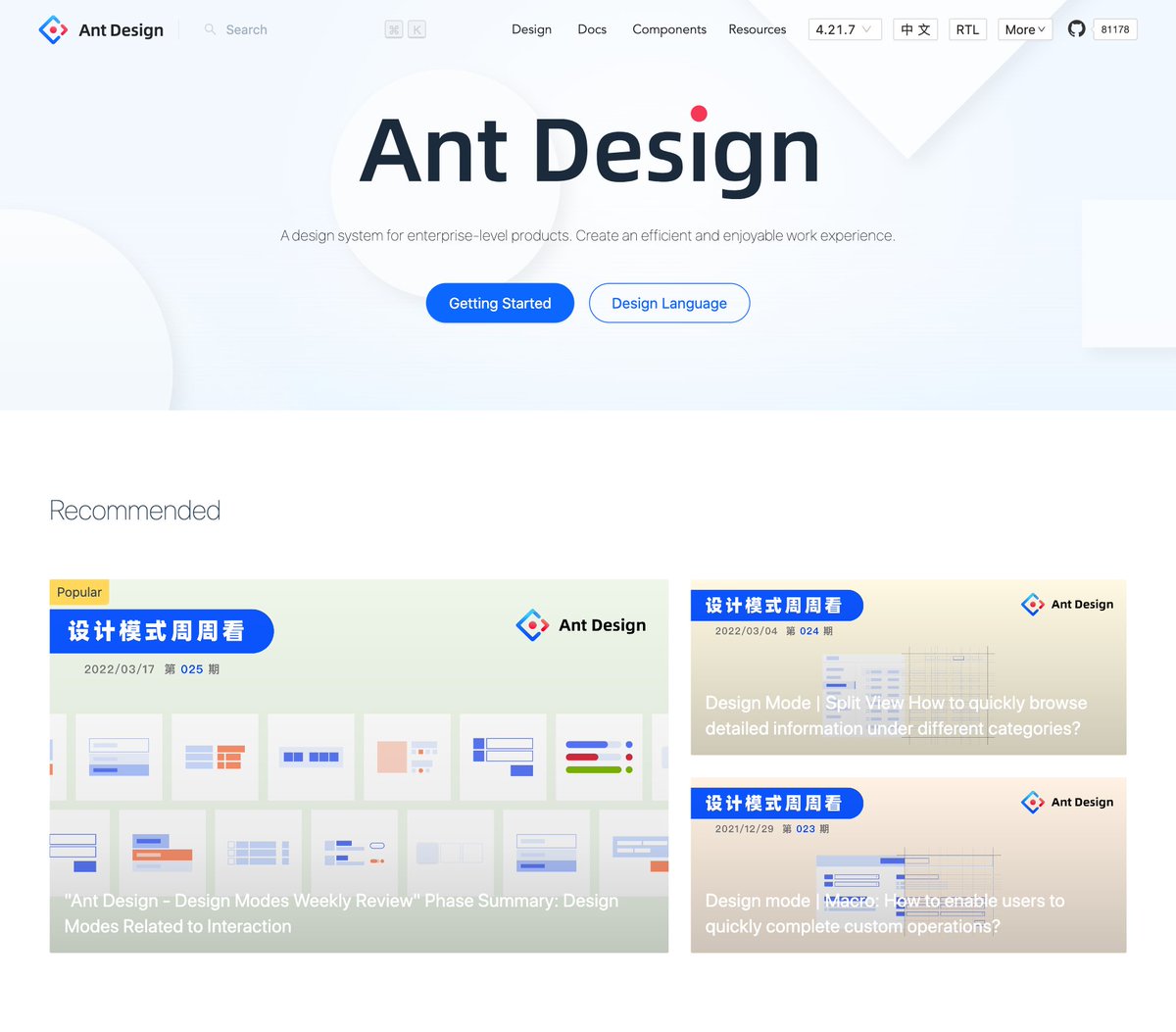Click the Ant Design logo icon in header
1176x1032 pixels.
[x=53, y=29]
